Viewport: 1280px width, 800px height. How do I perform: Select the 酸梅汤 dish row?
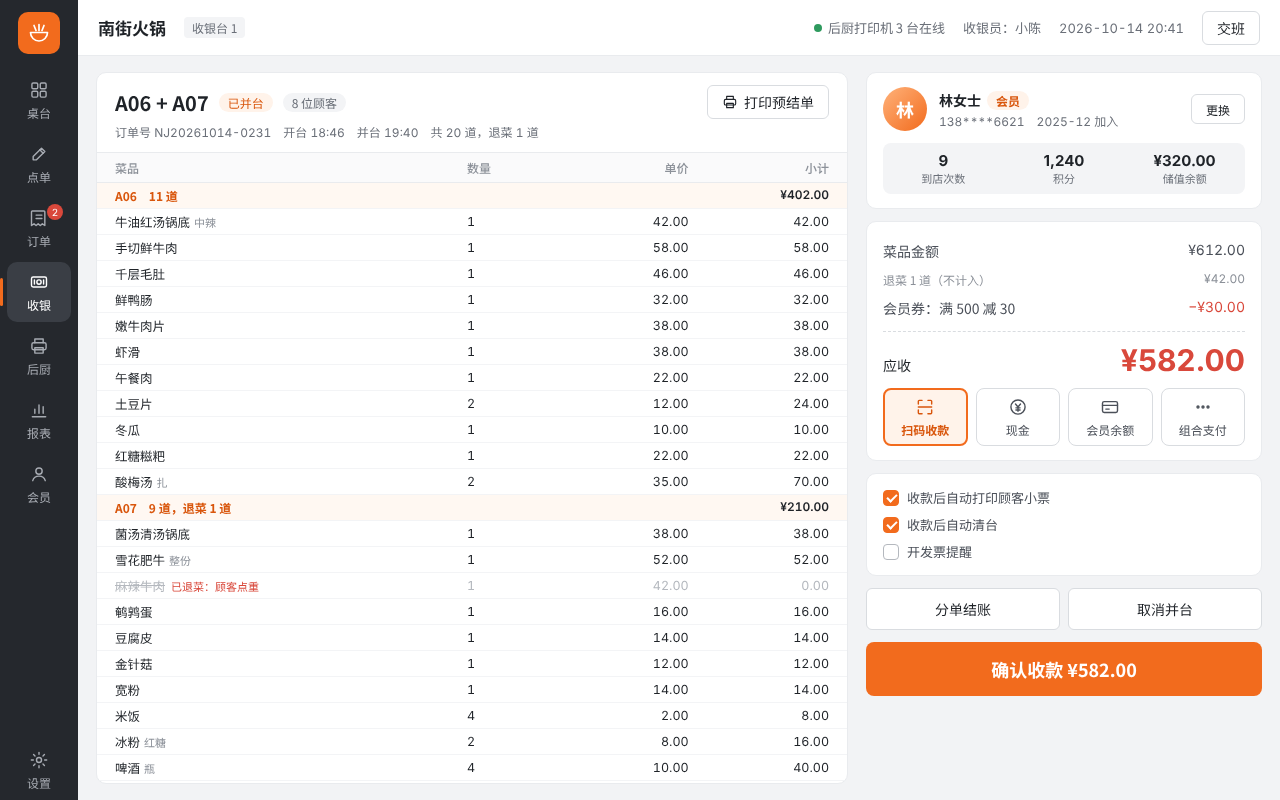click(x=472, y=482)
